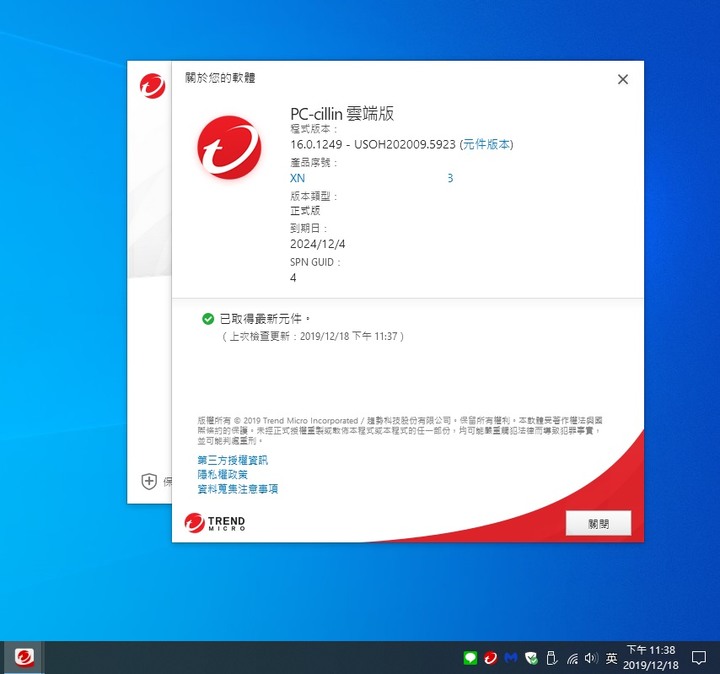Open the Malwarebytes tray icon
The height and width of the screenshot is (674, 720).
[x=511, y=658]
